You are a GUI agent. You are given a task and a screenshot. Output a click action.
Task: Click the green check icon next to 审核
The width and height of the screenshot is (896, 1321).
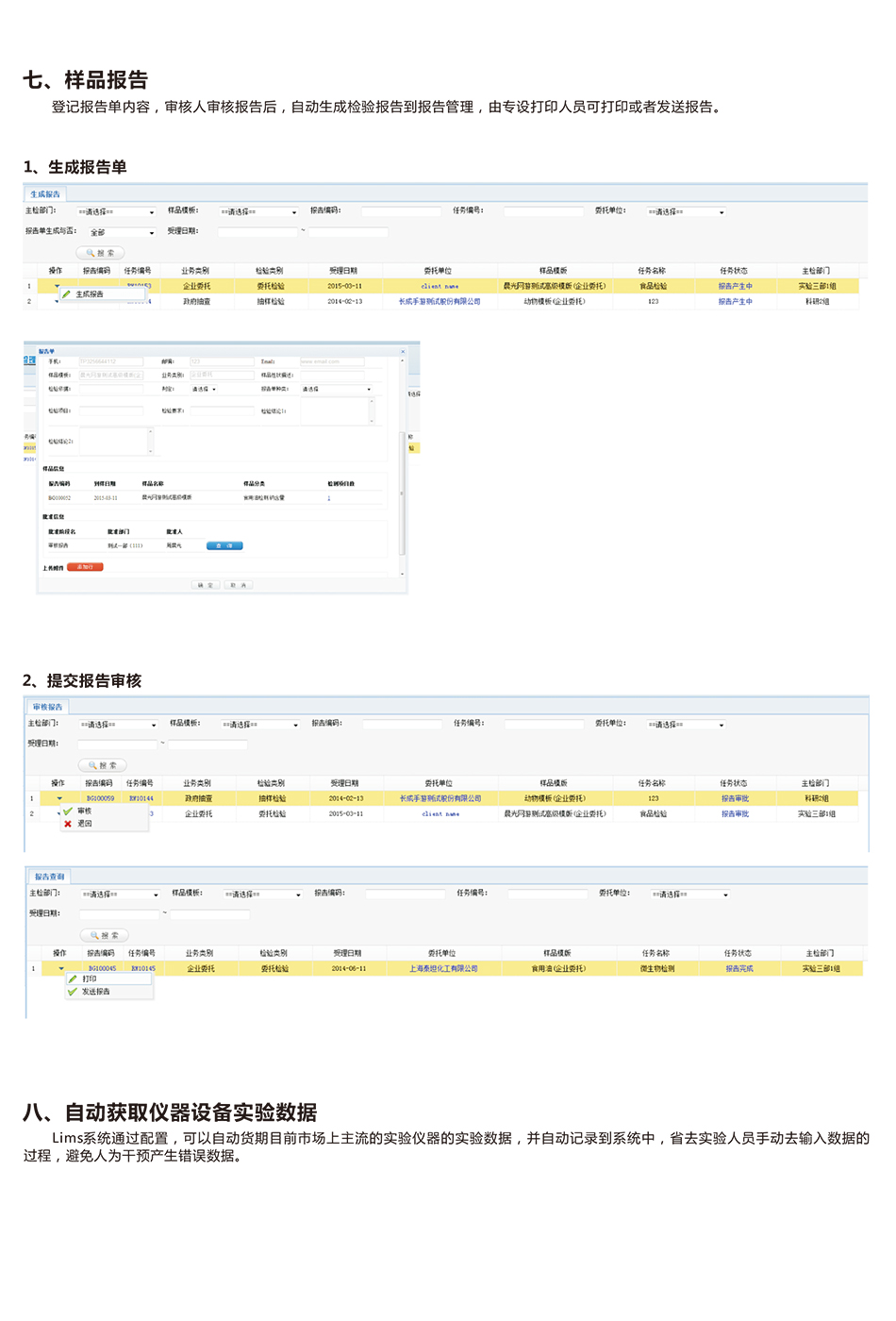[68, 811]
